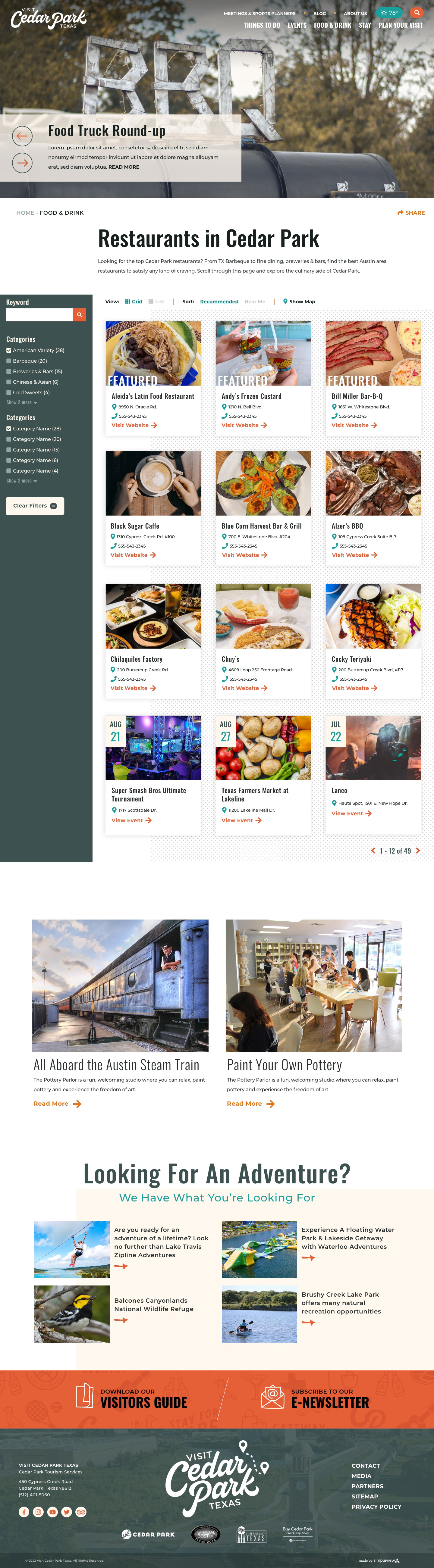Open Food & Drink menu item
Image resolution: width=434 pixels, height=1568 pixels.
[x=332, y=26]
